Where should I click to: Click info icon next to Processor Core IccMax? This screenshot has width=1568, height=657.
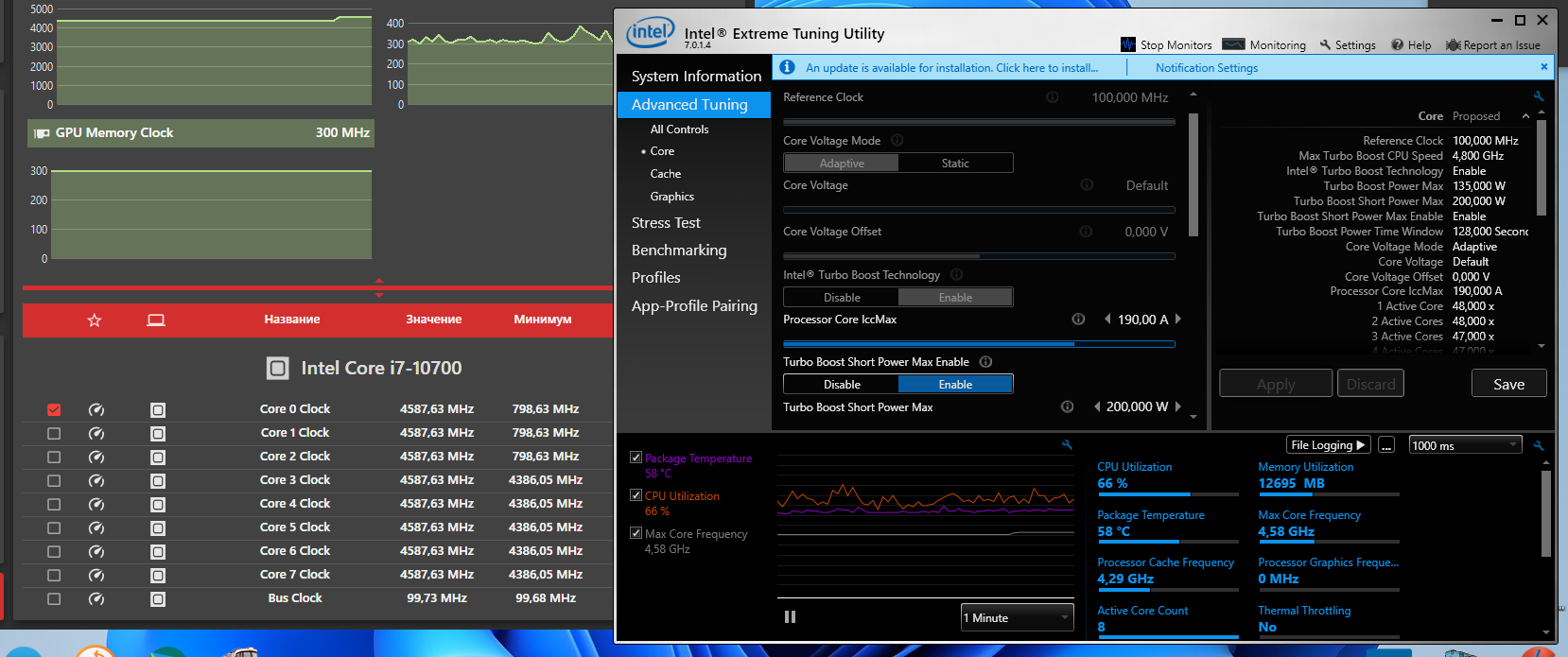tap(1078, 320)
